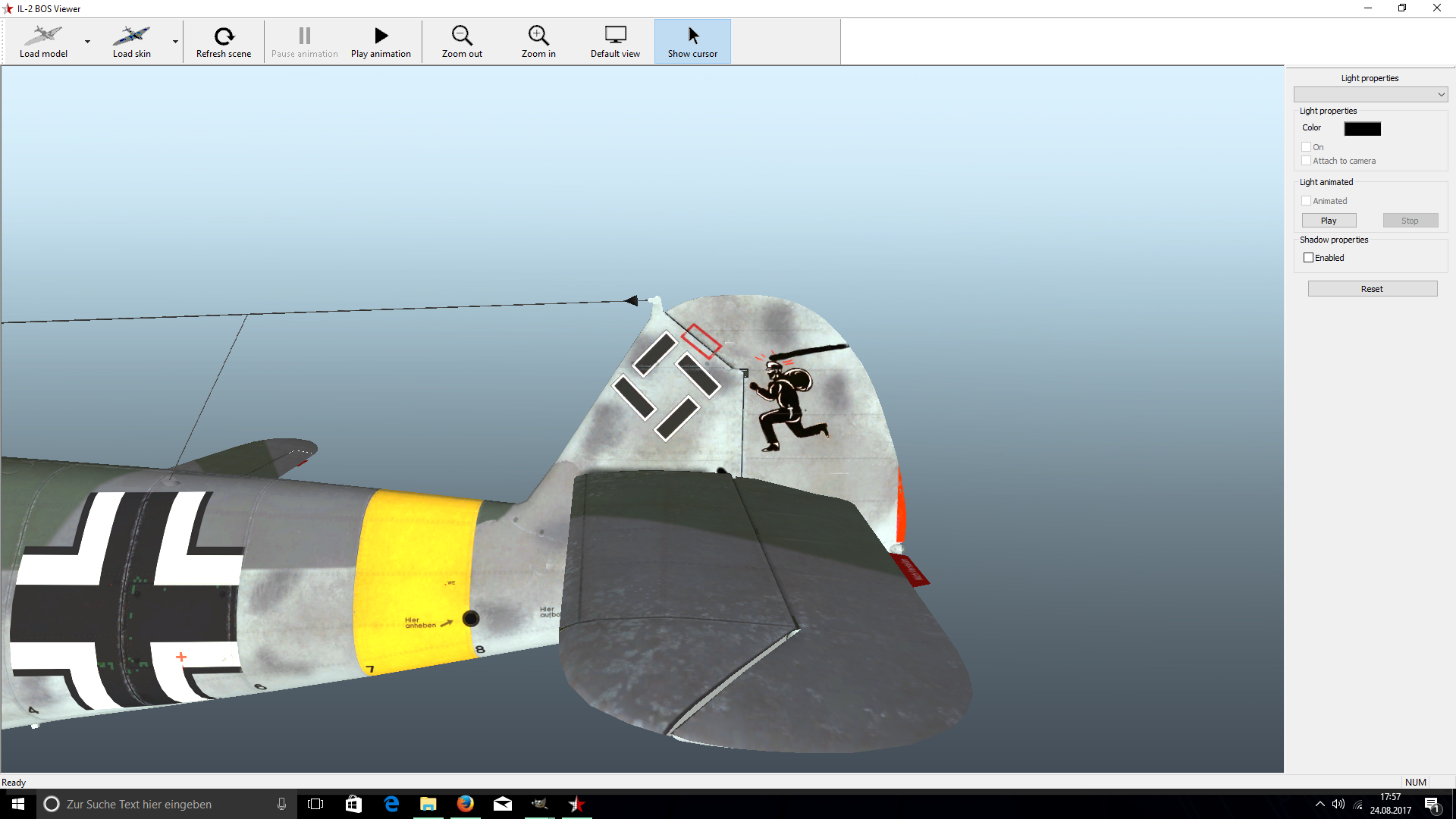Activate the Cortana microphone icon

(x=281, y=804)
